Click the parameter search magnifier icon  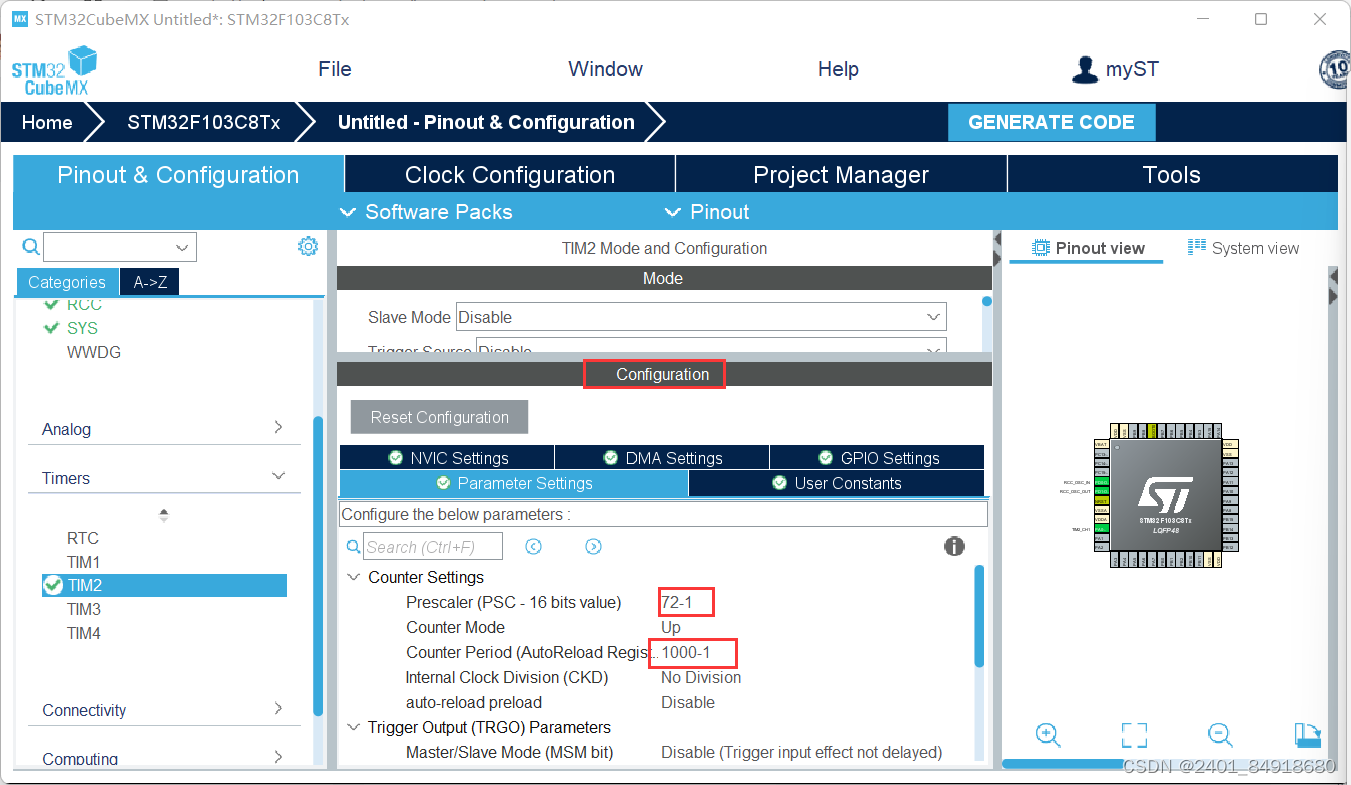(x=353, y=547)
